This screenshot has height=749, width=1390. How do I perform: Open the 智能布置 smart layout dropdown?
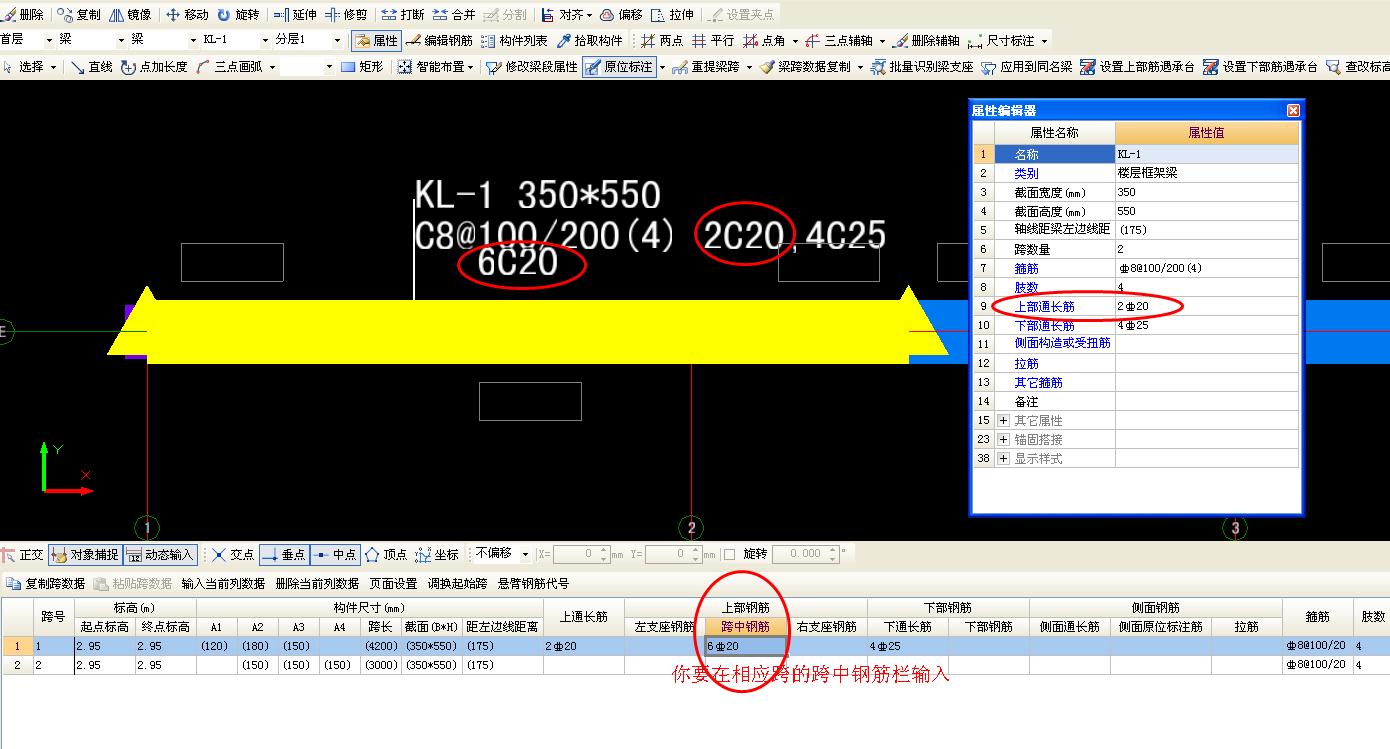[x=470, y=67]
